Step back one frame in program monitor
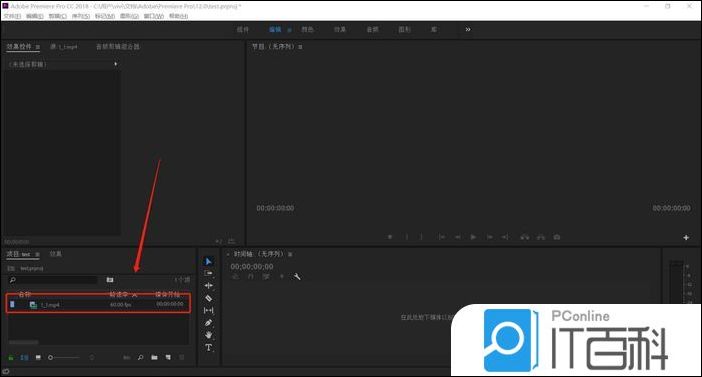This screenshot has height=377, width=702. pyautogui.click(x=458, y=237)
